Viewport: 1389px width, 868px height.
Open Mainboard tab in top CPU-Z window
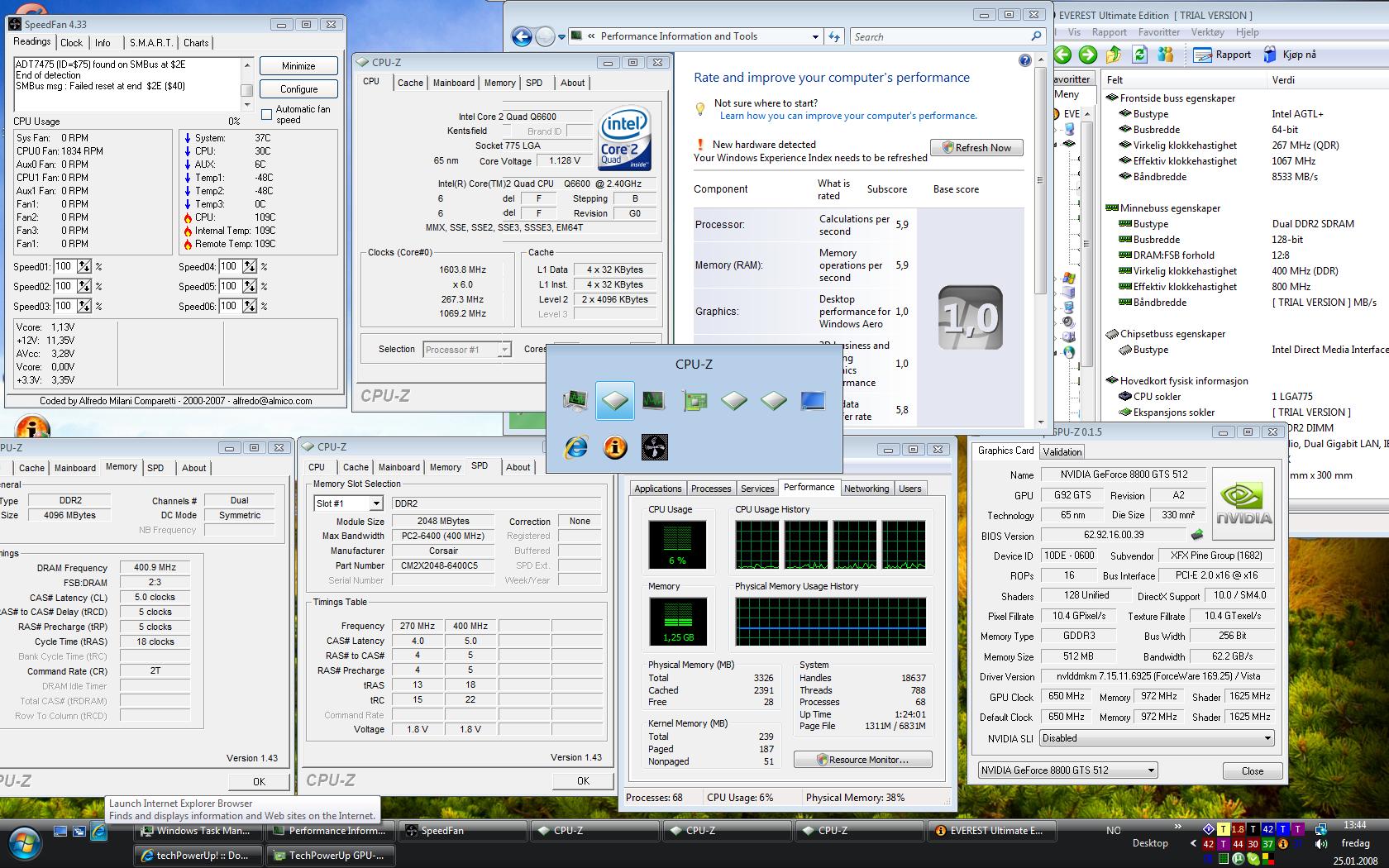453,83
